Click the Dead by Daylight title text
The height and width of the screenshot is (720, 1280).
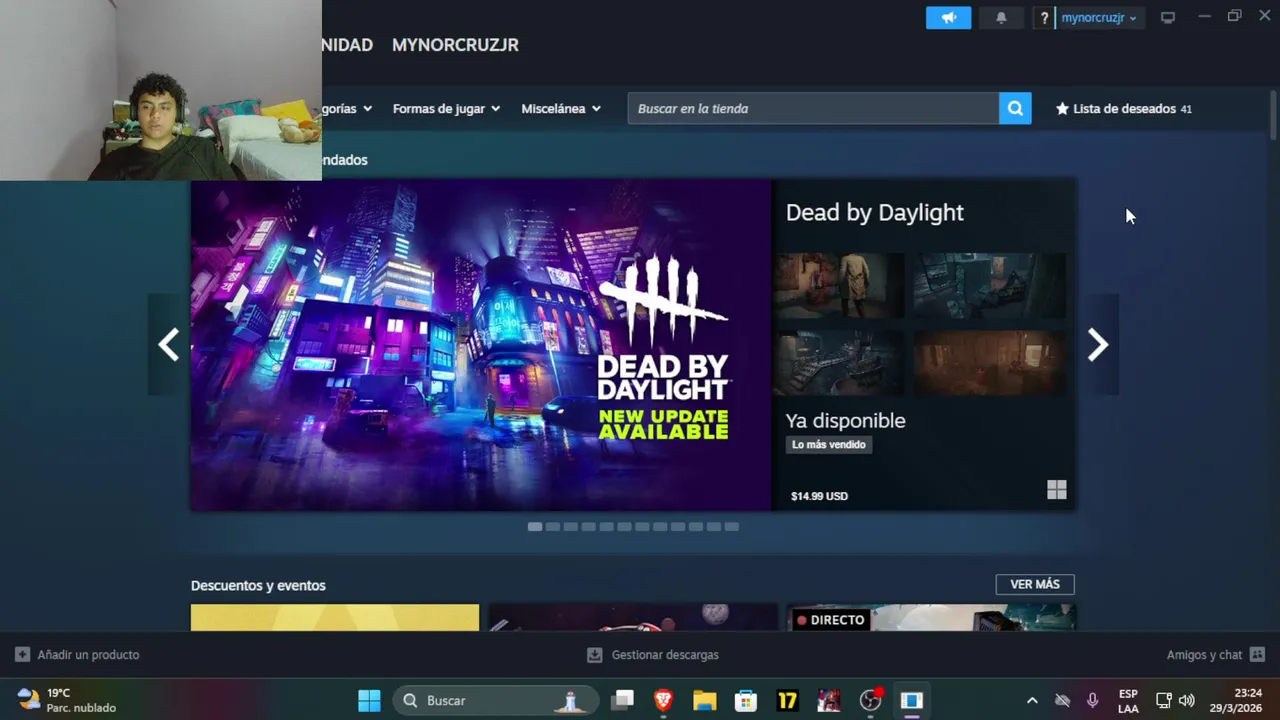874,212
